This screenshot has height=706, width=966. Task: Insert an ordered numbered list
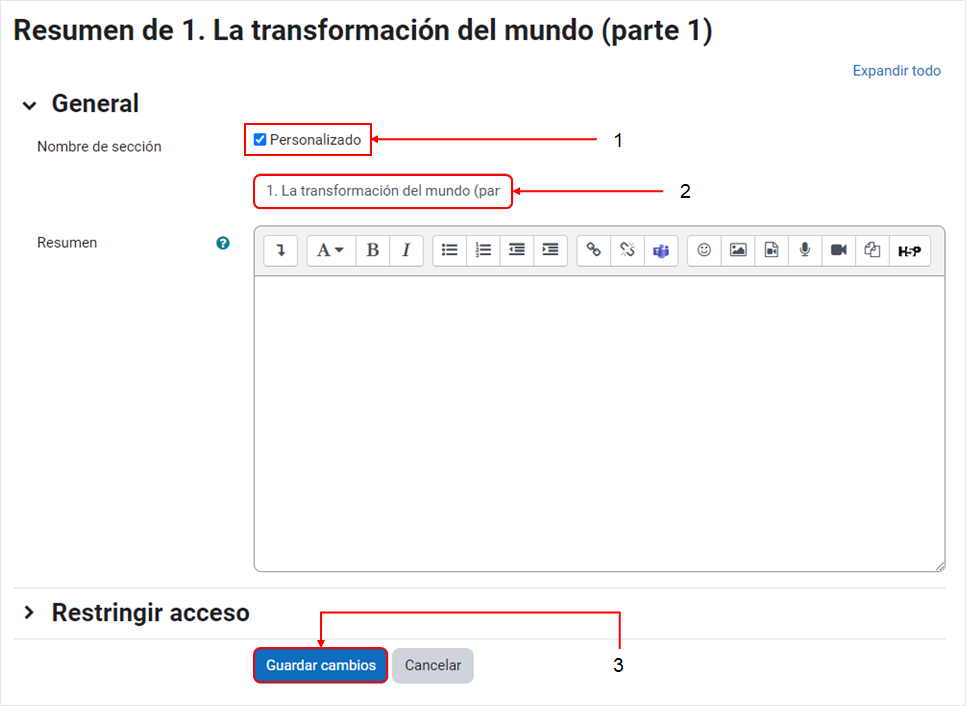(x=484, y=250)
